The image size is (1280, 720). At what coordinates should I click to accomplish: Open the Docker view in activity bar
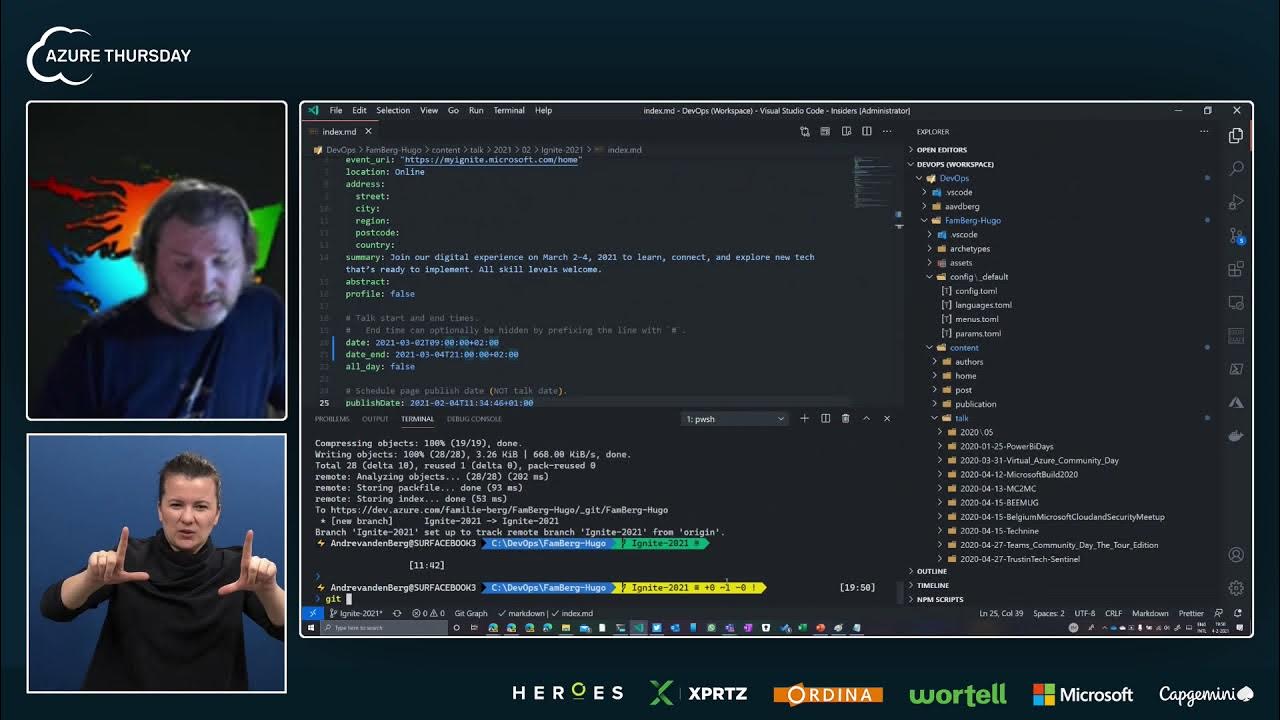click(1236, 435)
